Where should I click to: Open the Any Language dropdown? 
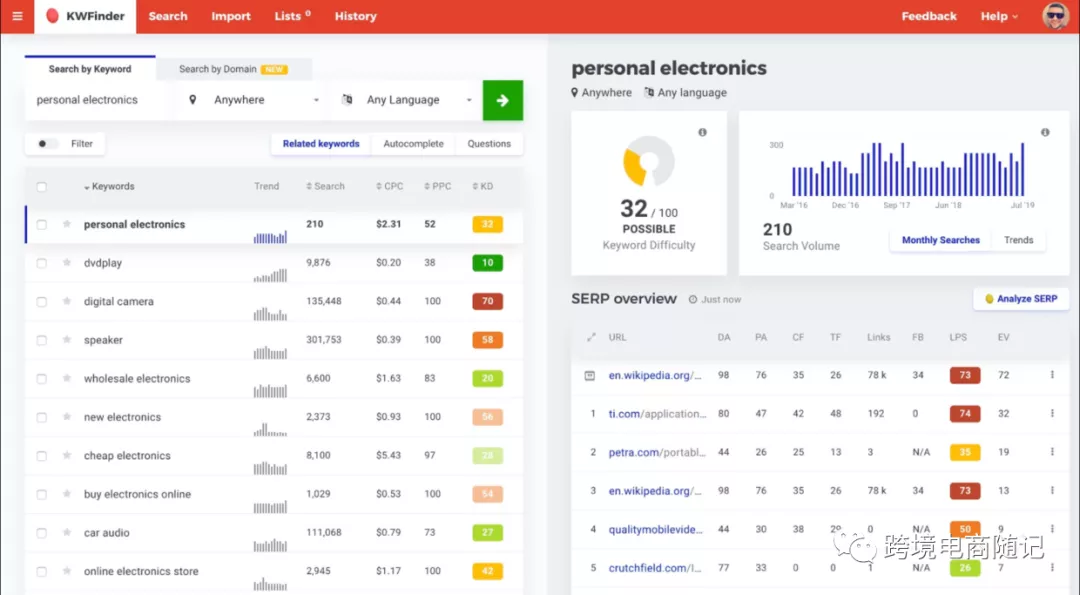tap(408, 100)
